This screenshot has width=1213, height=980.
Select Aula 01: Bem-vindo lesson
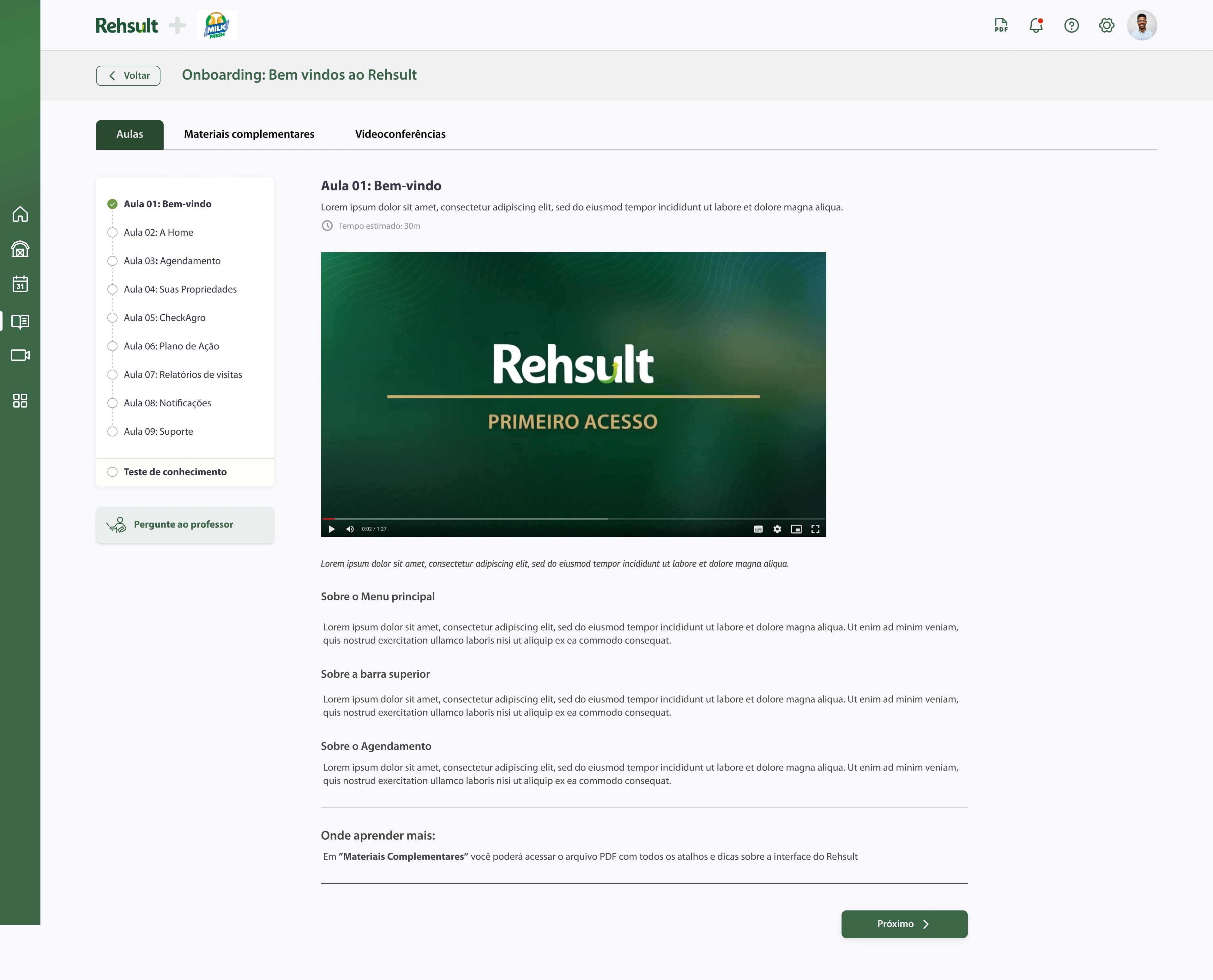pos(168,204)
